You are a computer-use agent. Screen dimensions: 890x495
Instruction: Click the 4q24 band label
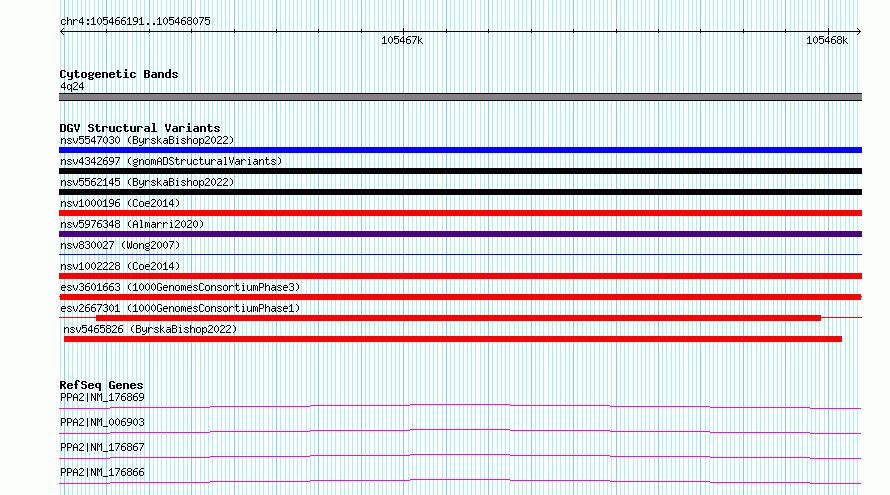pos(72,86)
